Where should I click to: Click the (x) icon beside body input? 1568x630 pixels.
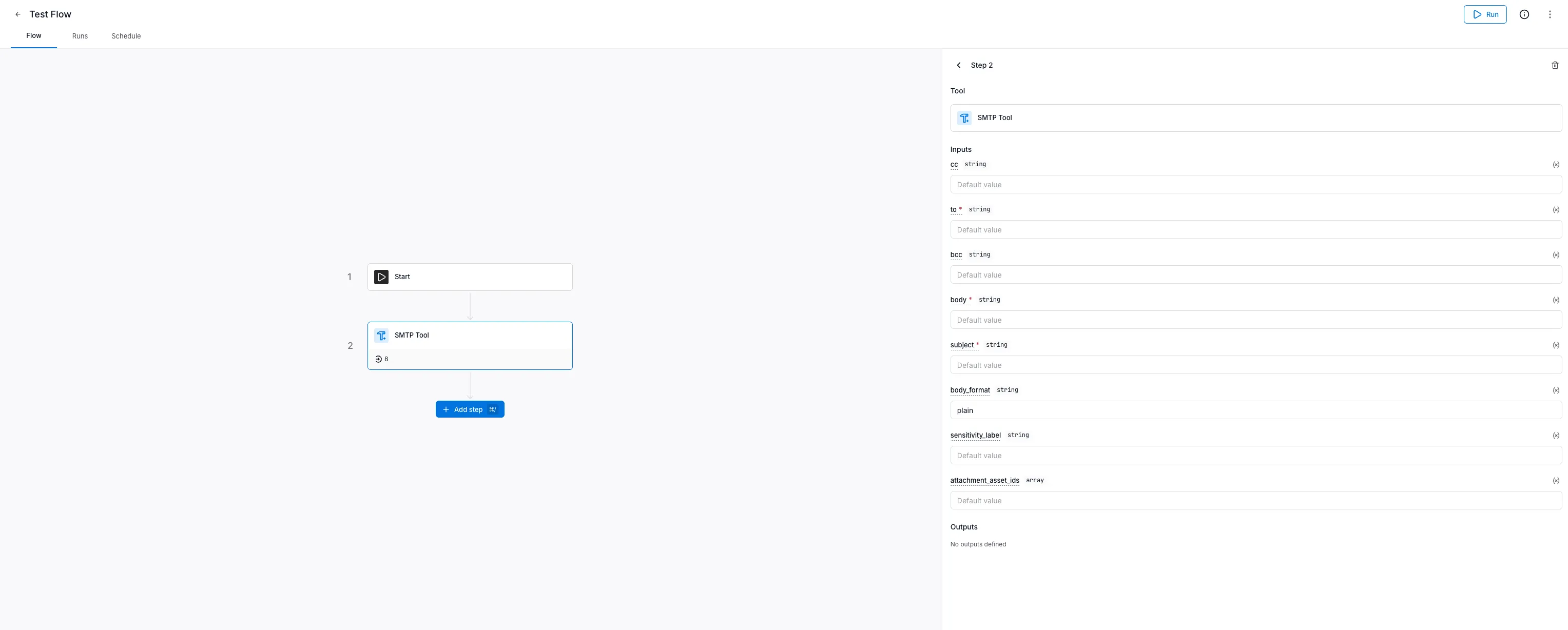pyautogui.click(x=1556, y=300)
